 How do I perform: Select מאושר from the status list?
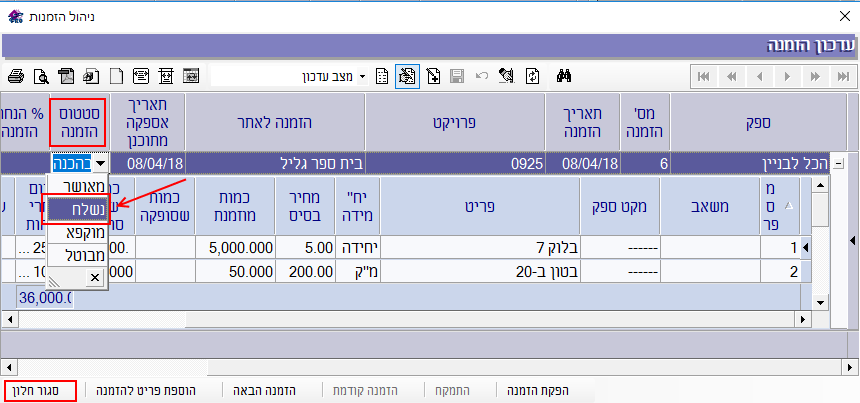pos(76,186)
